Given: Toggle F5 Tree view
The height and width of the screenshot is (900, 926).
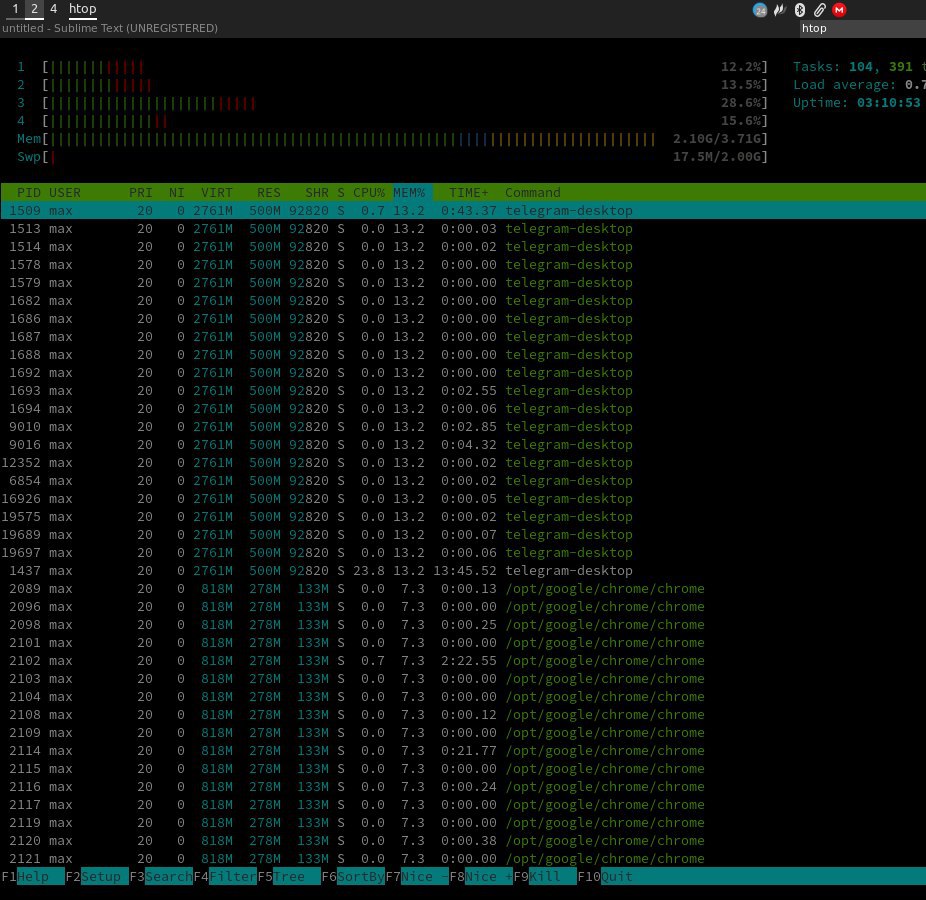Looking at the screenshot, I should click(289, 876).
